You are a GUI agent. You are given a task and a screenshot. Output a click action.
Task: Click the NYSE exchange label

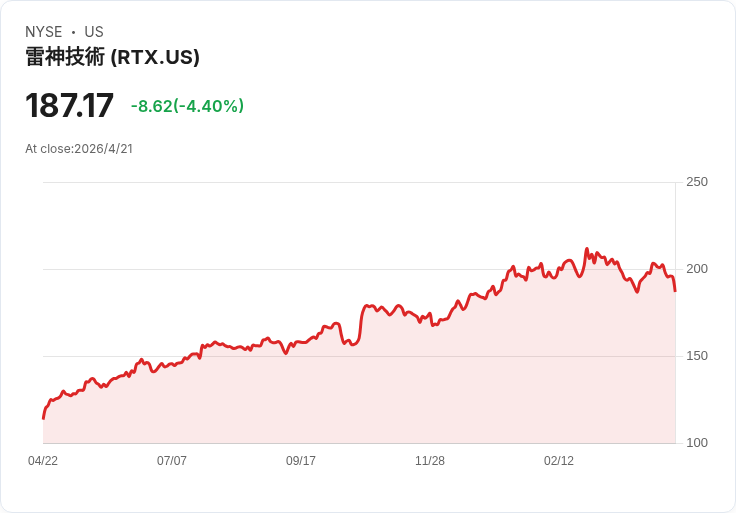(44, 32)
